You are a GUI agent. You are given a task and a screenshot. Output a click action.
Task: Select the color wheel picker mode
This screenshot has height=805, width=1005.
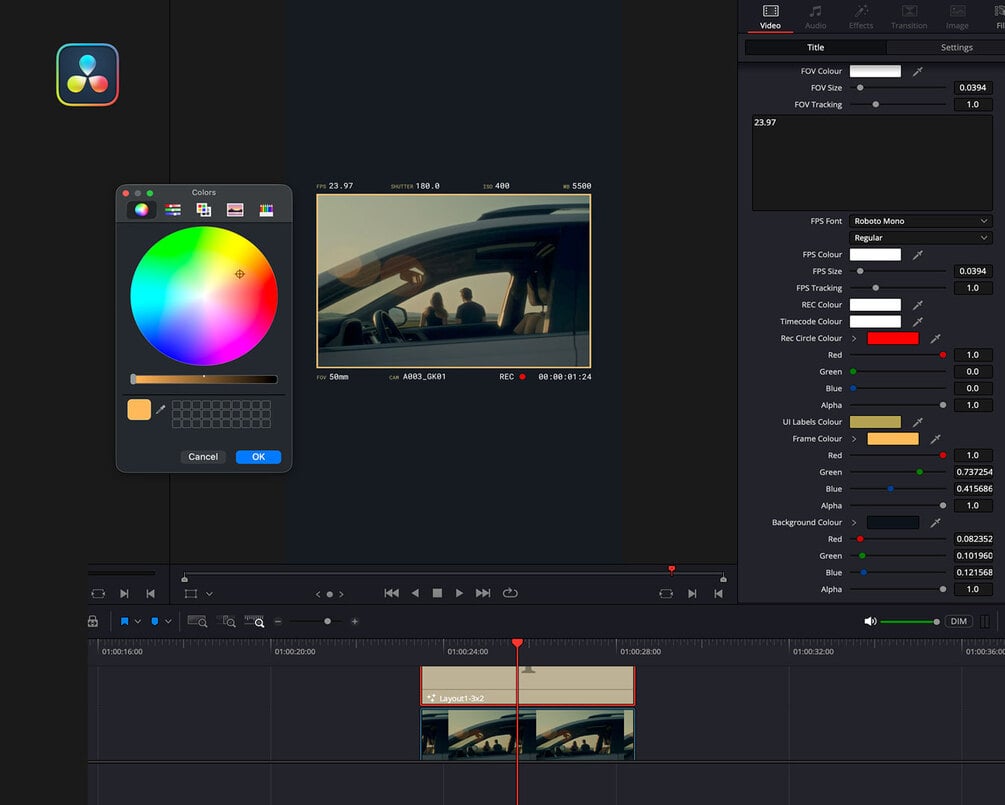tap(141, 210)
